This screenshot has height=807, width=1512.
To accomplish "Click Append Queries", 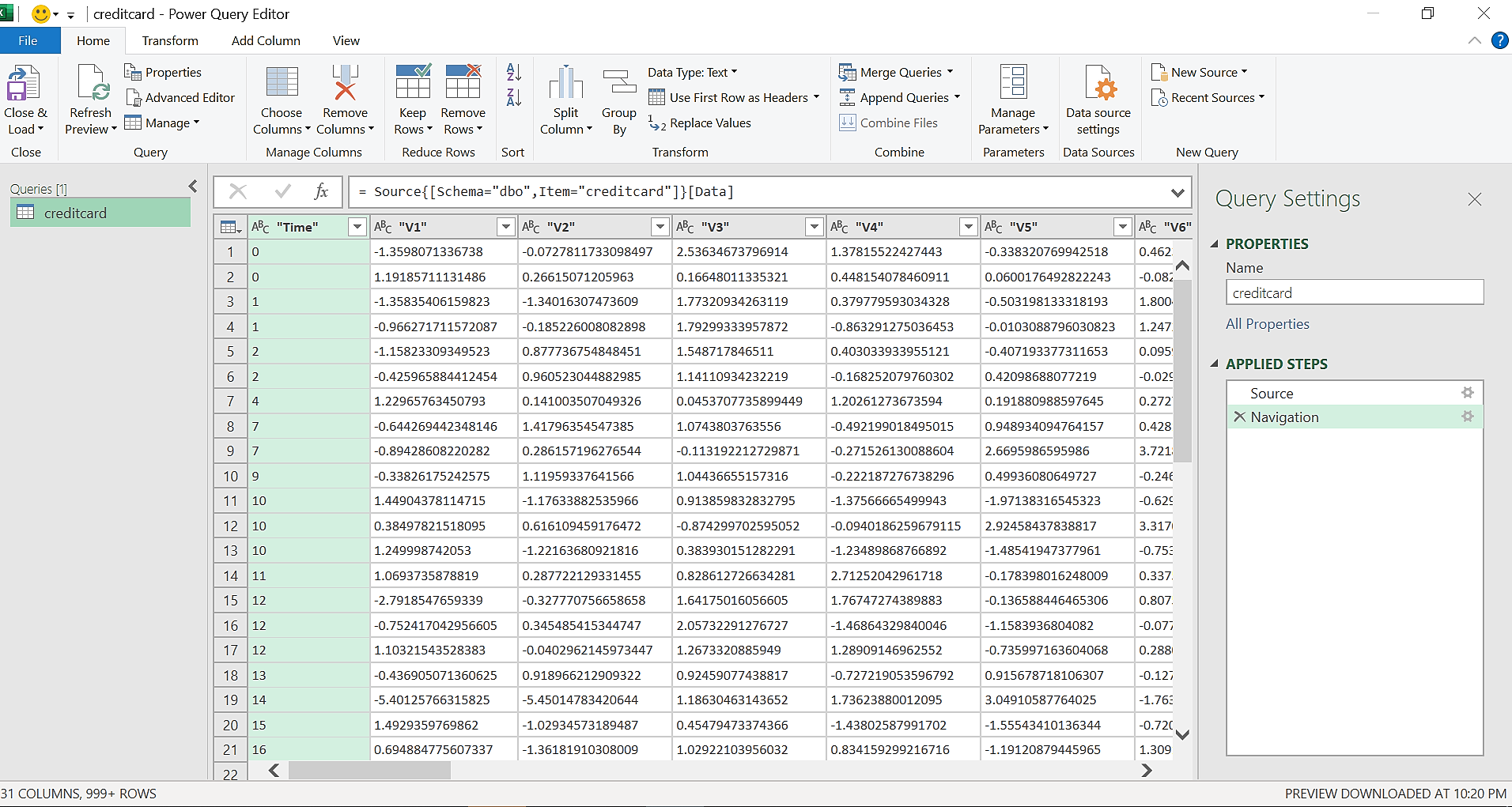I will coord(899,97).
